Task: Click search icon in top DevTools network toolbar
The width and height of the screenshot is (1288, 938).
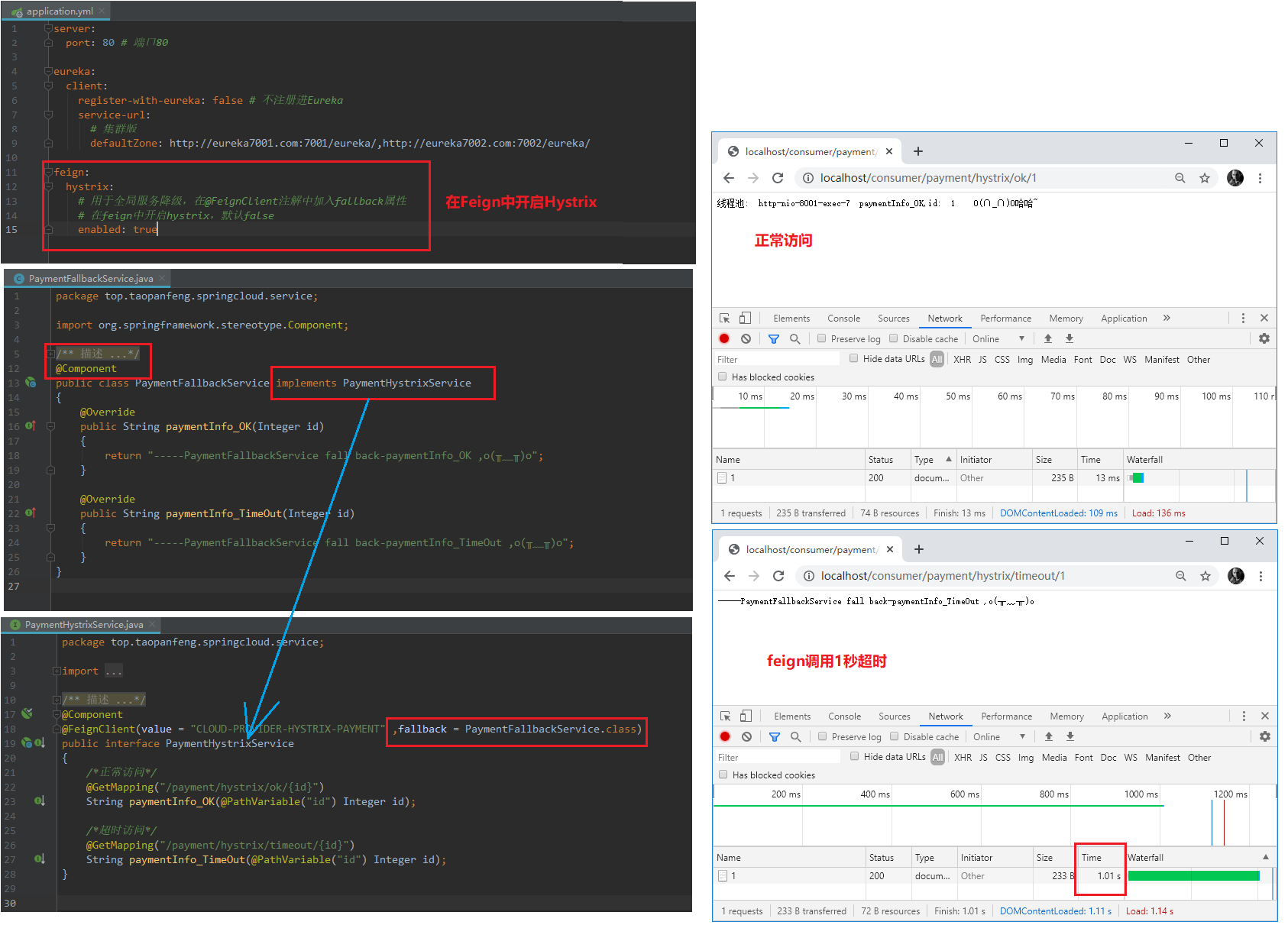Action: [x=794, y=338]
